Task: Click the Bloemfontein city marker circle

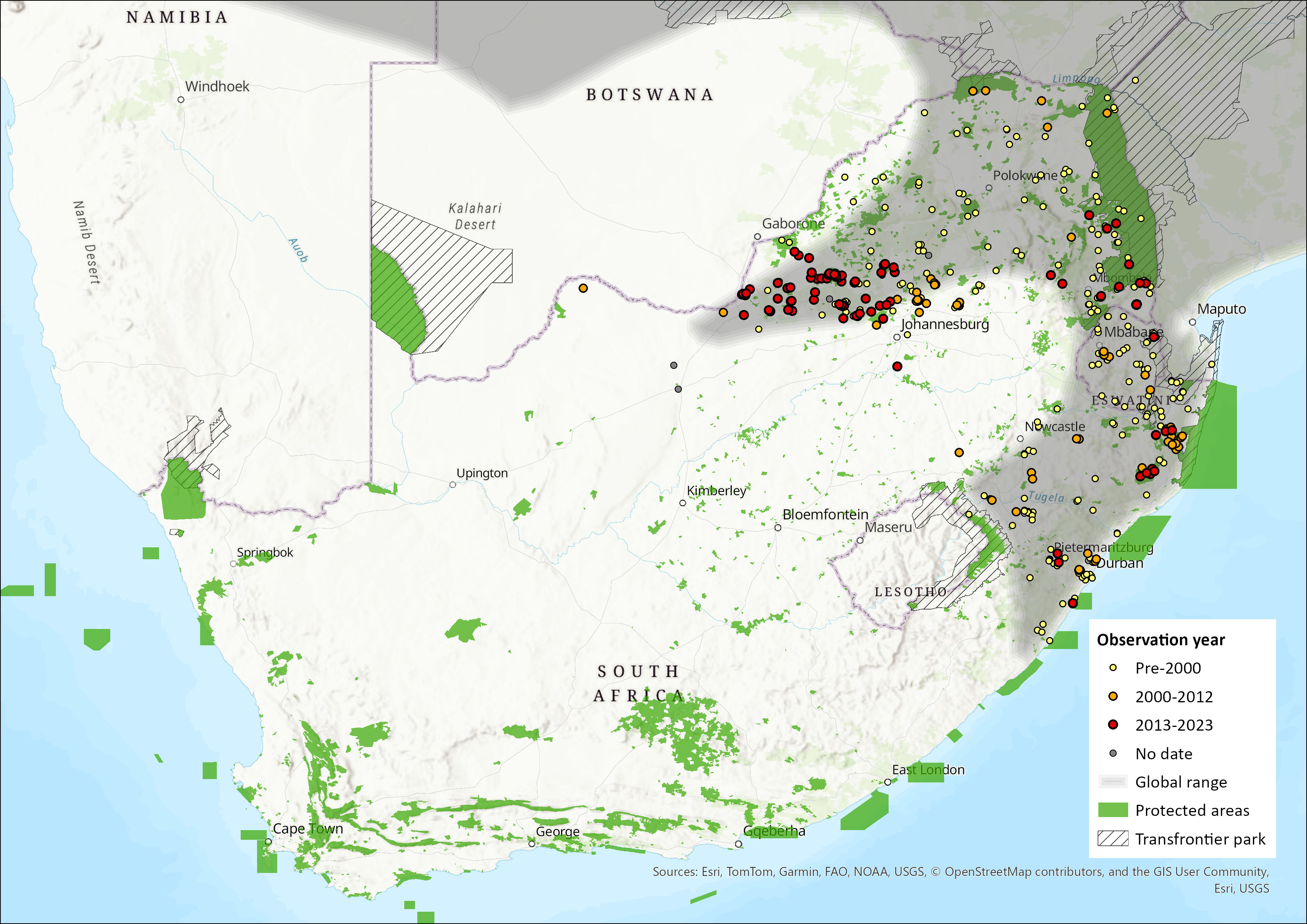Action: point(778,528)
